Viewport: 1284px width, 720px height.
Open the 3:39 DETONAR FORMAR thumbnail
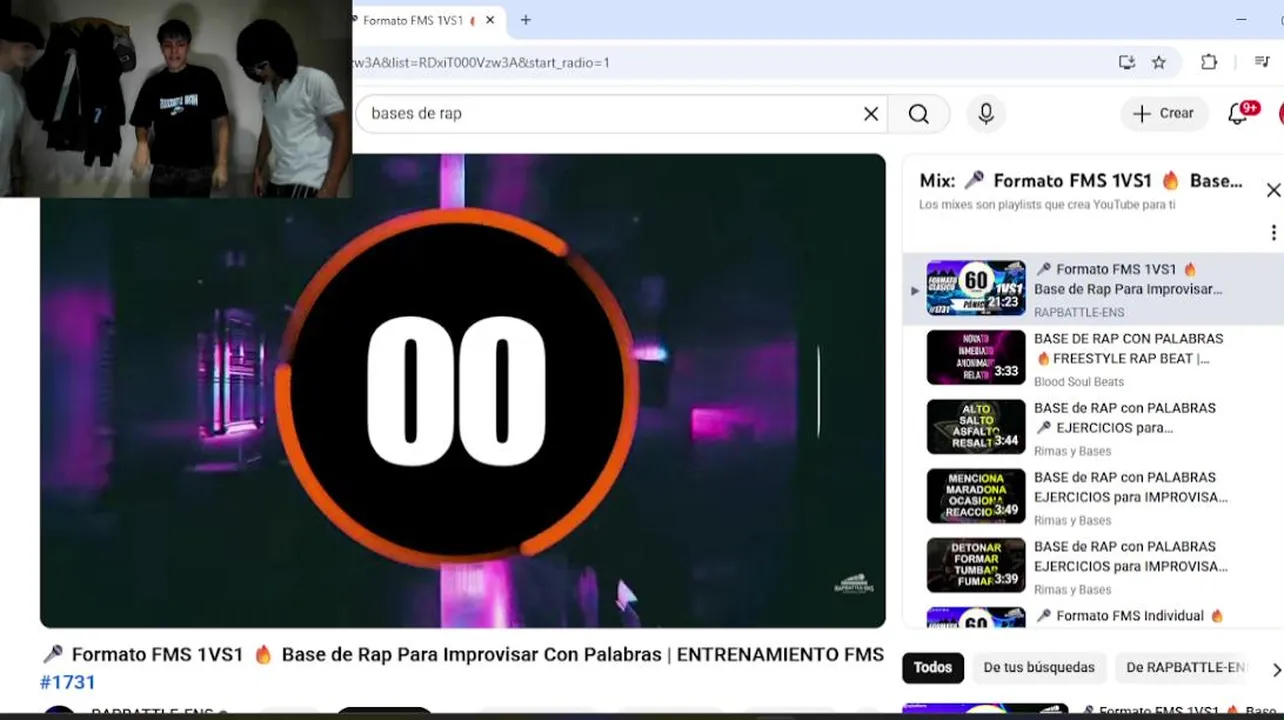[x=976, y=565]
